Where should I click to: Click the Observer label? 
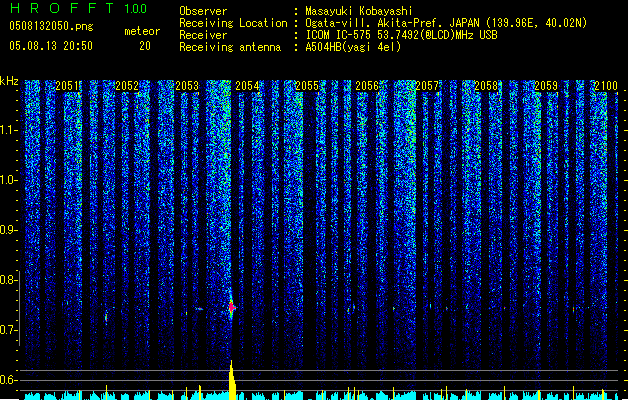coord(203,11)
